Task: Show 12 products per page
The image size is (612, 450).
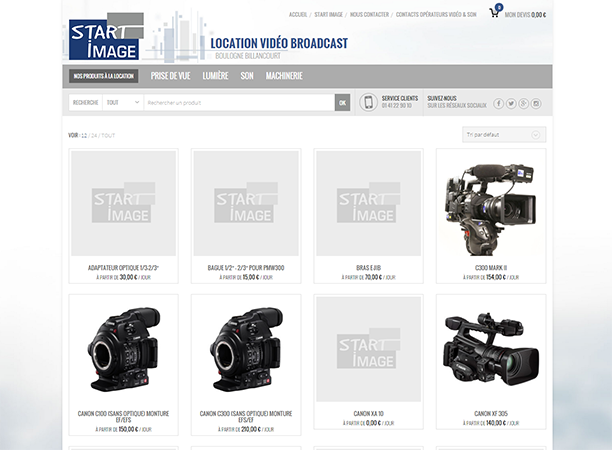Action: (x=84, y=136)
